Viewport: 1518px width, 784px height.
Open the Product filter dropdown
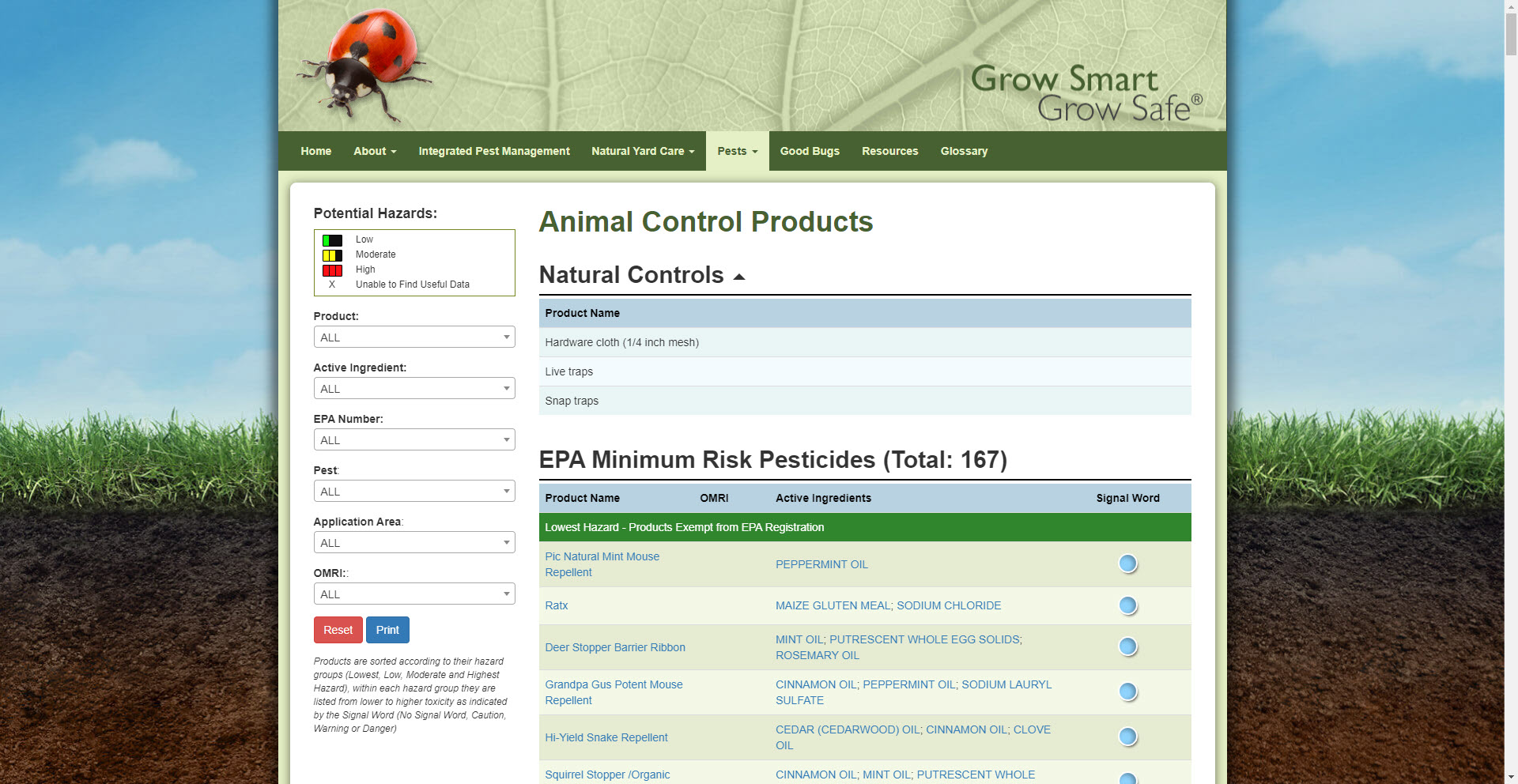click(x=414, y=337)
